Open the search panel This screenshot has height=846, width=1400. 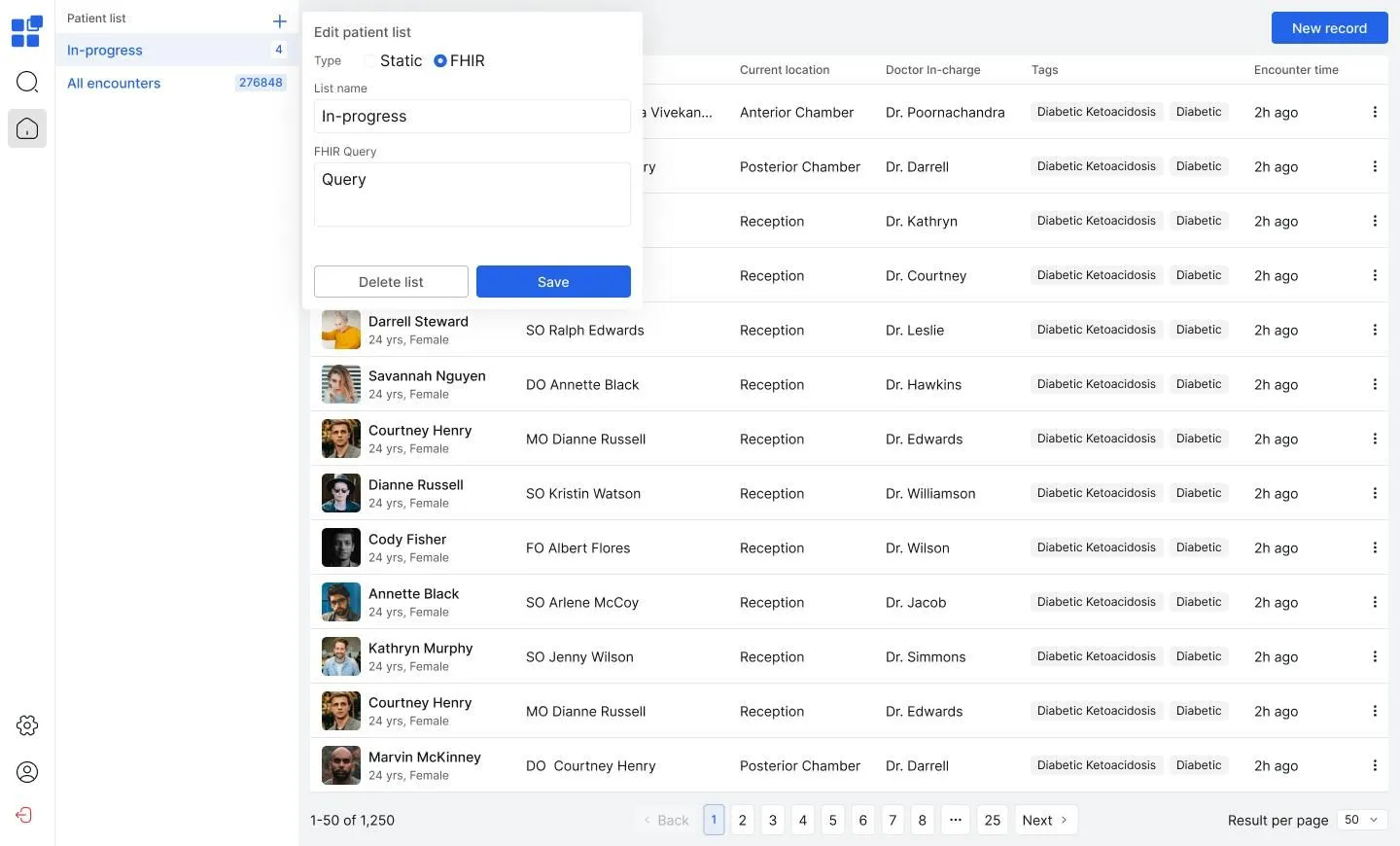coord(26,82)
